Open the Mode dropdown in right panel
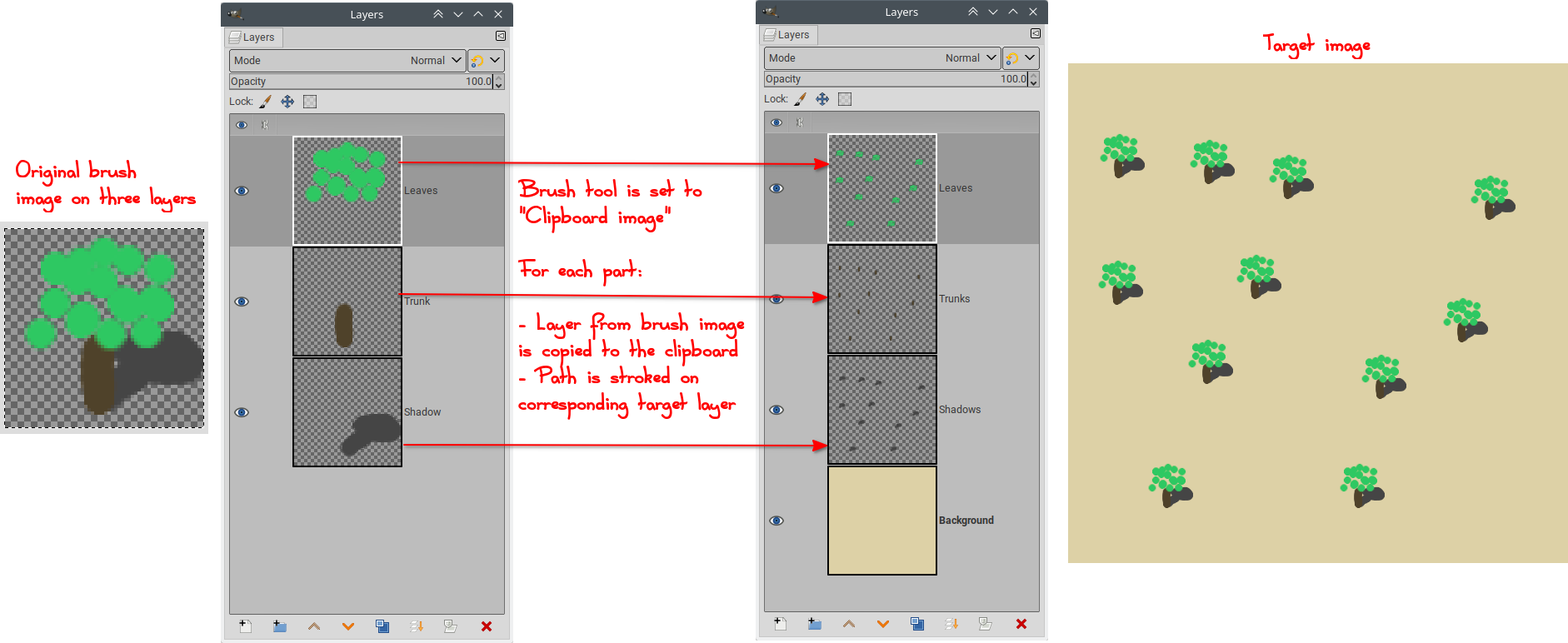The width and height of the screenshot is (1568, 643). coord(882,58)
